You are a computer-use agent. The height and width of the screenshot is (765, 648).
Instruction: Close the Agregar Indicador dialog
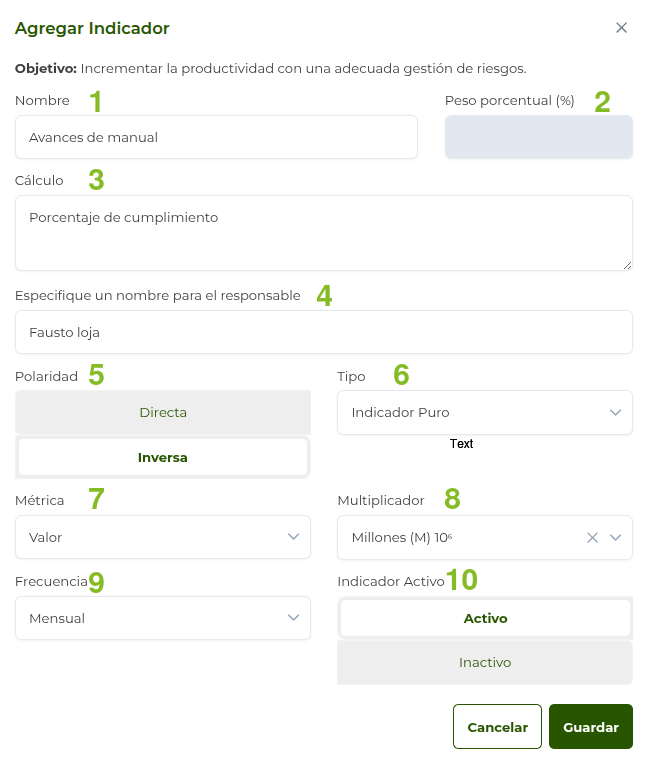(621, 28)
